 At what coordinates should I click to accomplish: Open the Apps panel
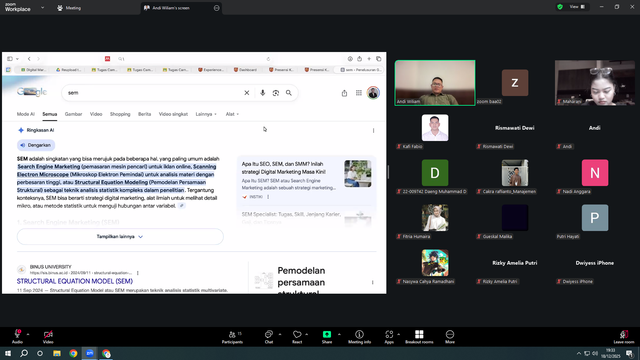click(389, 337)
